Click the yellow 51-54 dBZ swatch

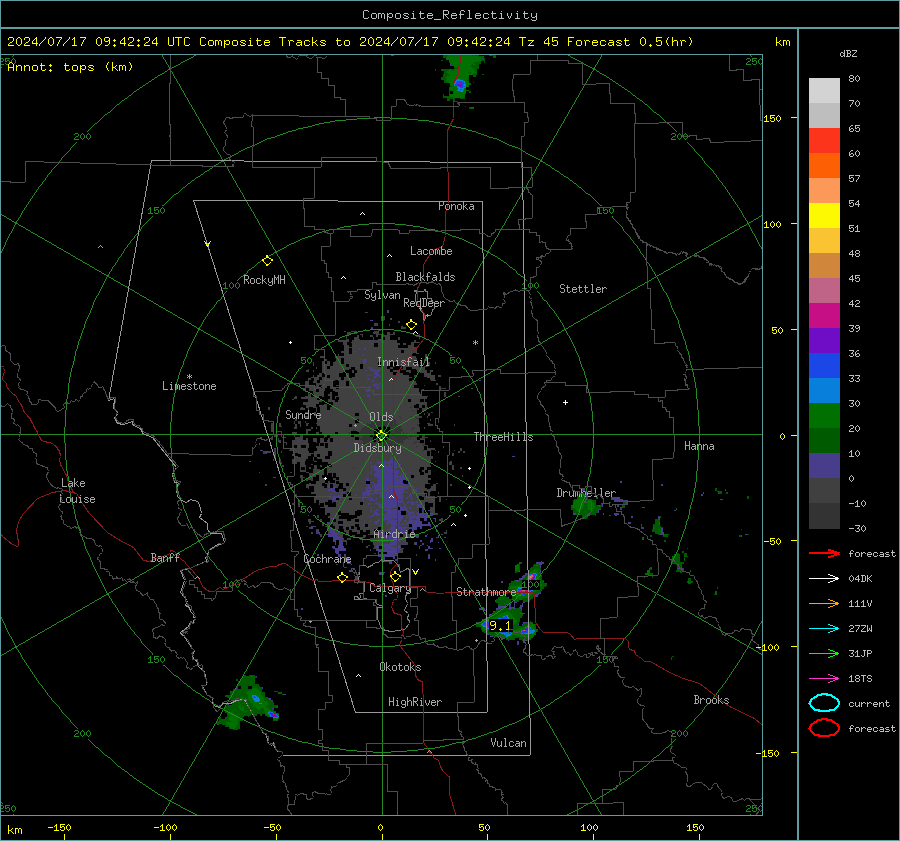pos(824,216)
